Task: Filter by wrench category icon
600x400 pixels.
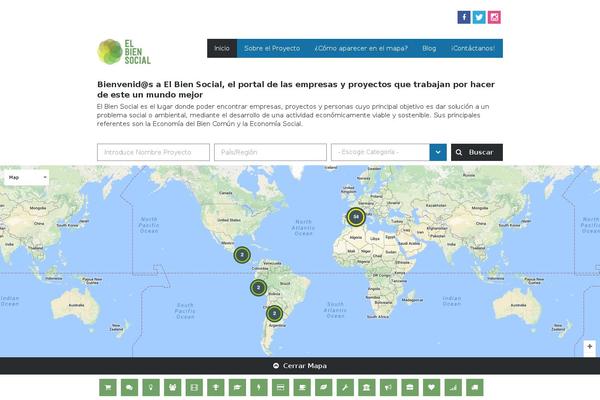Action: (345, 387)
